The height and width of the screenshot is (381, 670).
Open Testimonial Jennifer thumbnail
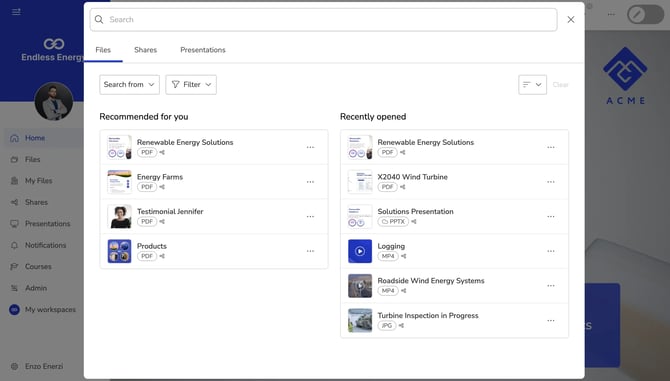click(x=119, y=217)
